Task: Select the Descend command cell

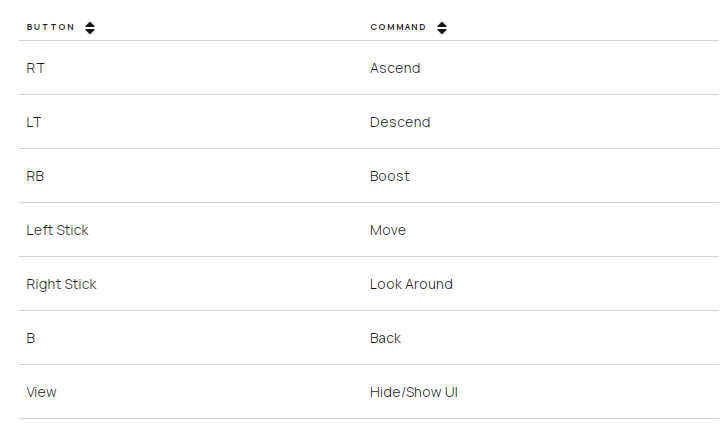Action: click(x=400, y=122)
